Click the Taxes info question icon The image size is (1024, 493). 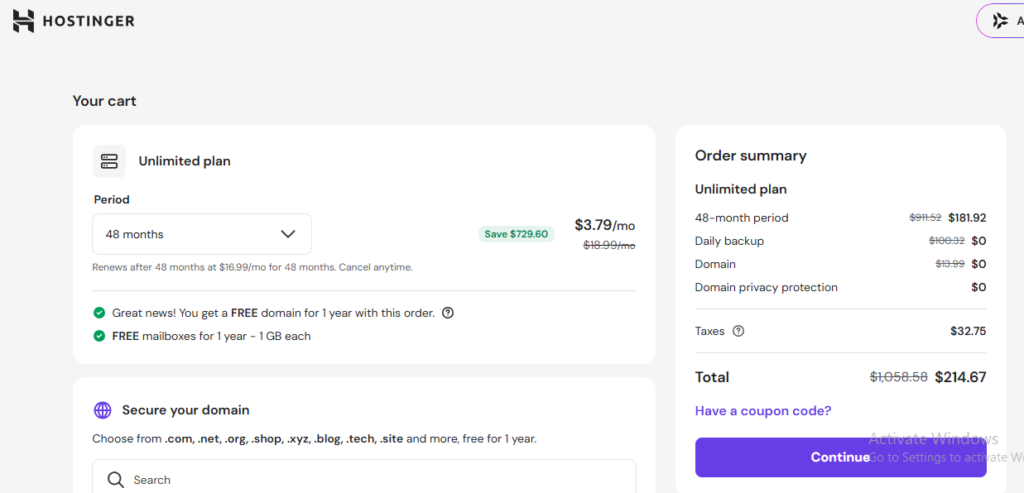tap(738, 331)
